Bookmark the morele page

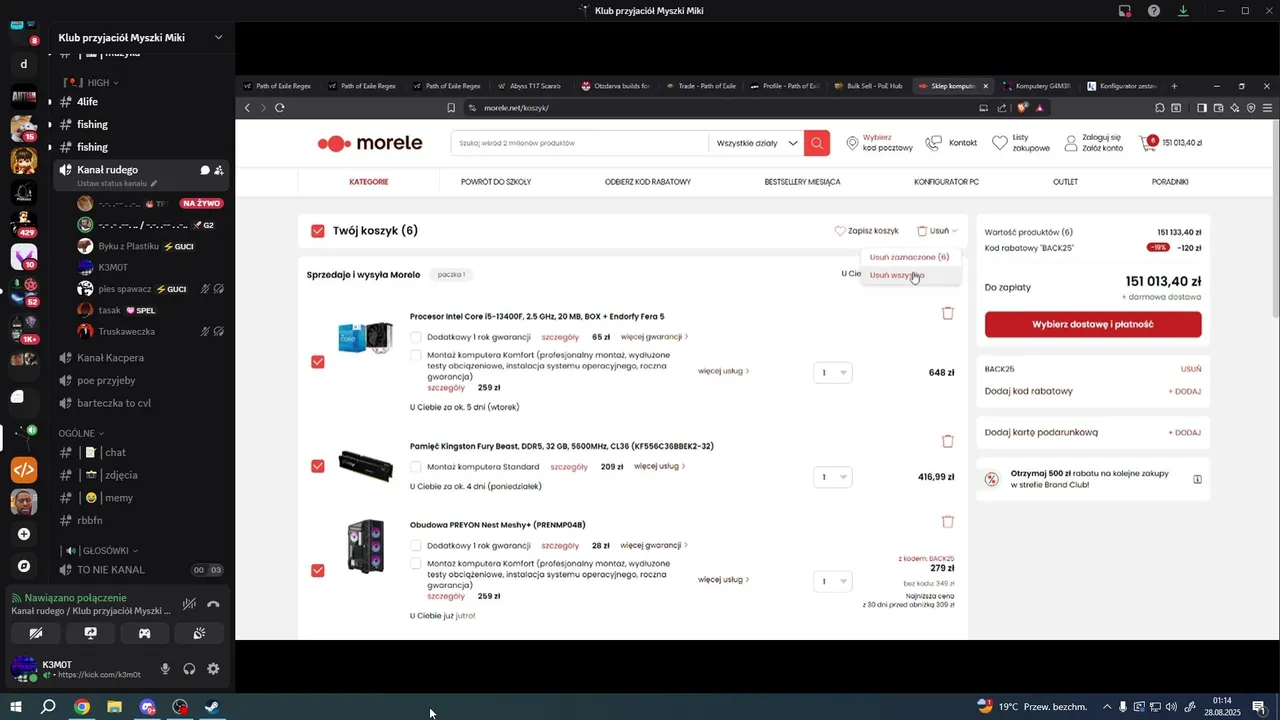pos(451,108)
